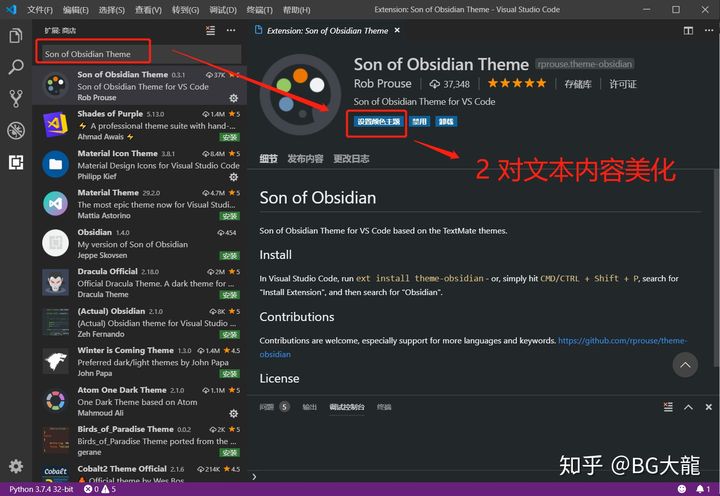Viewport: 720px width, 496px height.
Task: Open the 终端(T) menu
Action: [x=259, y=10]
